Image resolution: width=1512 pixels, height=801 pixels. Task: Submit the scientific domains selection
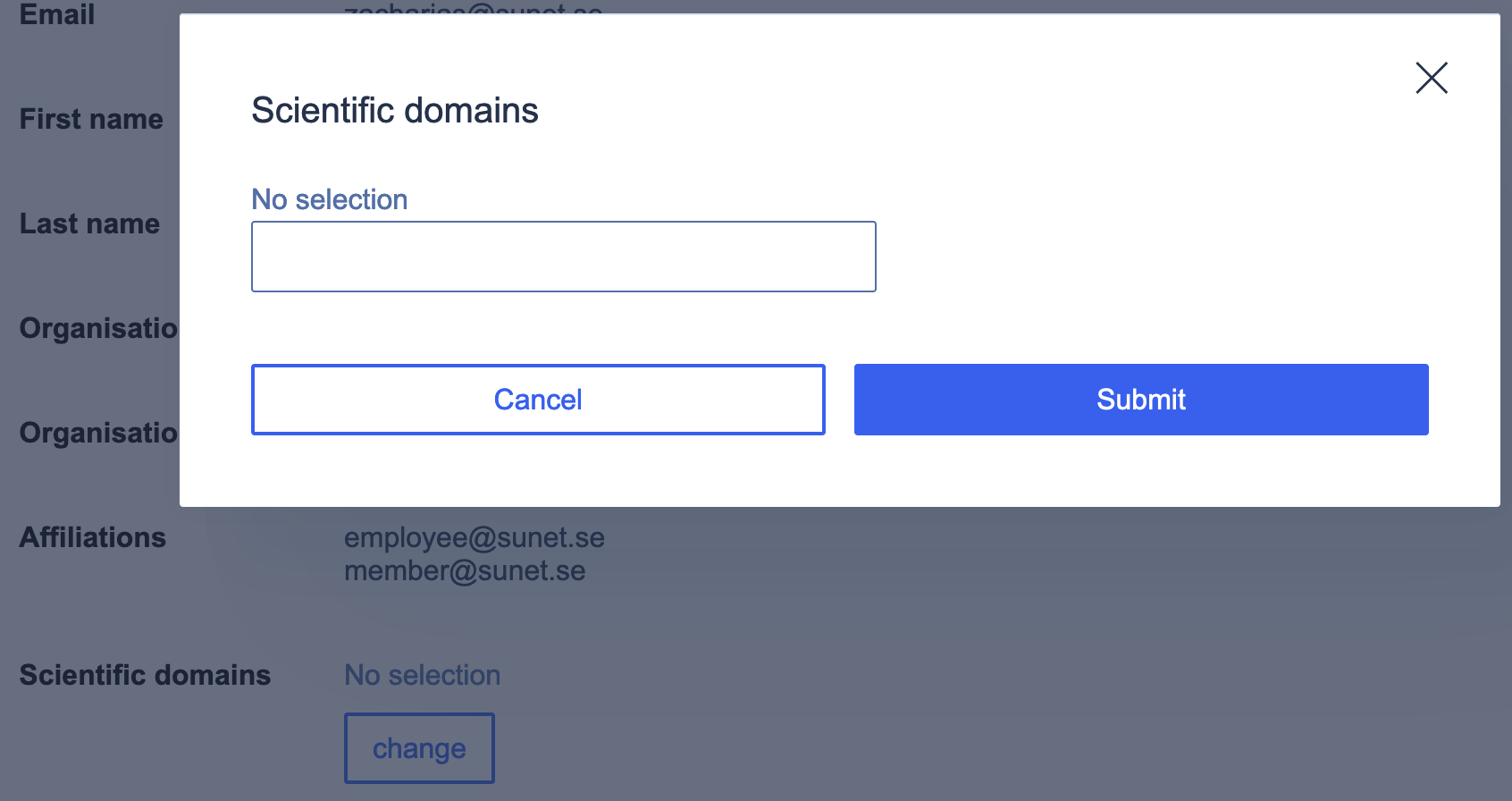pyautogui.click(x=1140, y=400)
